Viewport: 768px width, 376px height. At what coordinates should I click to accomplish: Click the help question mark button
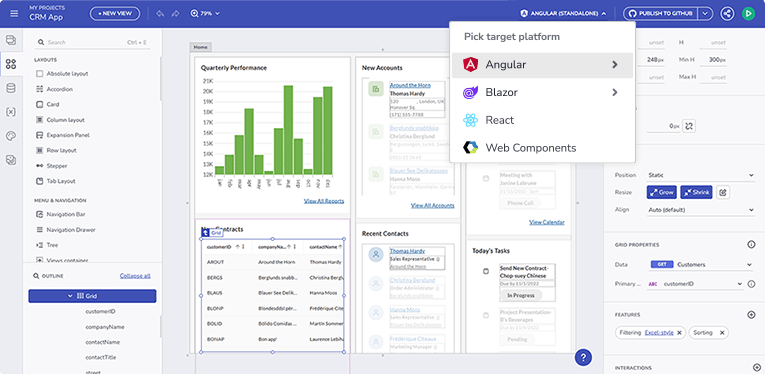tap(583, 357)
